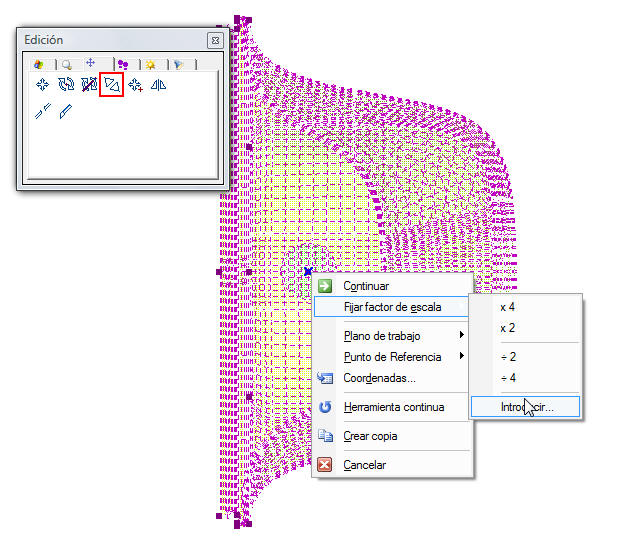
Task: Select the Move tool in Edición panel
Action: tap(42, 85)
